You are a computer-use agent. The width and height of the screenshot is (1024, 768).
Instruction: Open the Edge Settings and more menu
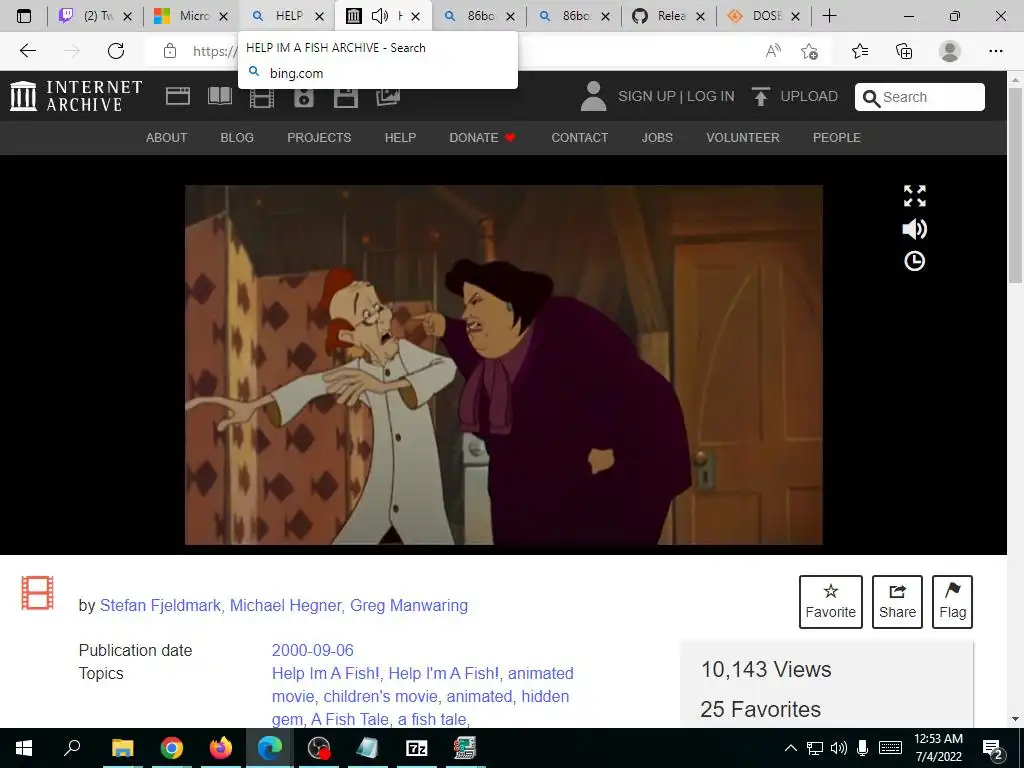click(995, 51)
